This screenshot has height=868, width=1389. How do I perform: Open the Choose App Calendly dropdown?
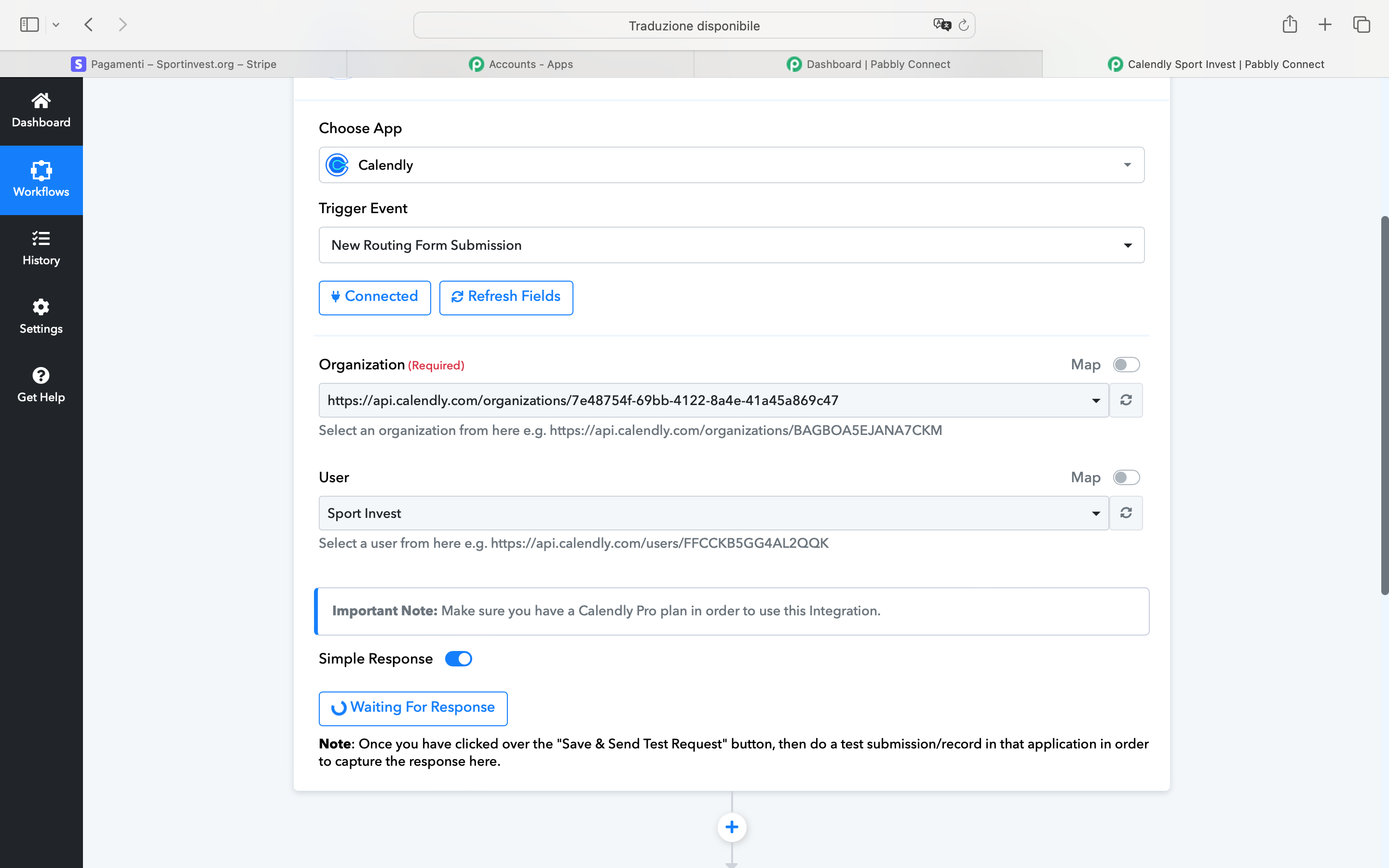click(x=731, y=165)
